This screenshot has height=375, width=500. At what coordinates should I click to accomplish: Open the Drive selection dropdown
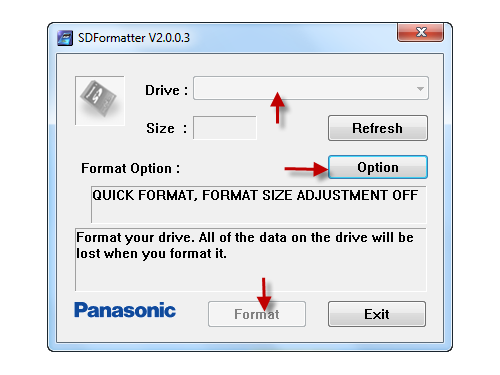[311, 88]
